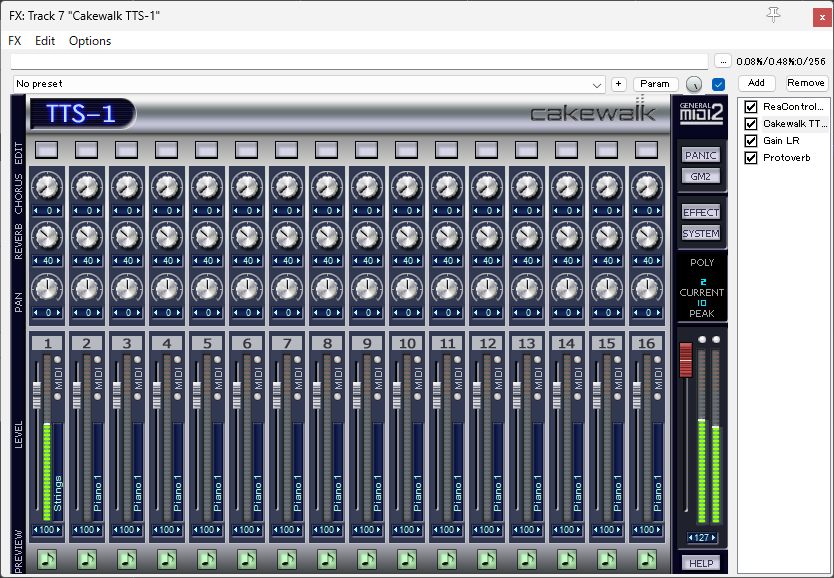Open the Edit menu
The image size is (834, 578).
pyautogui.click(x=45, y=41)
